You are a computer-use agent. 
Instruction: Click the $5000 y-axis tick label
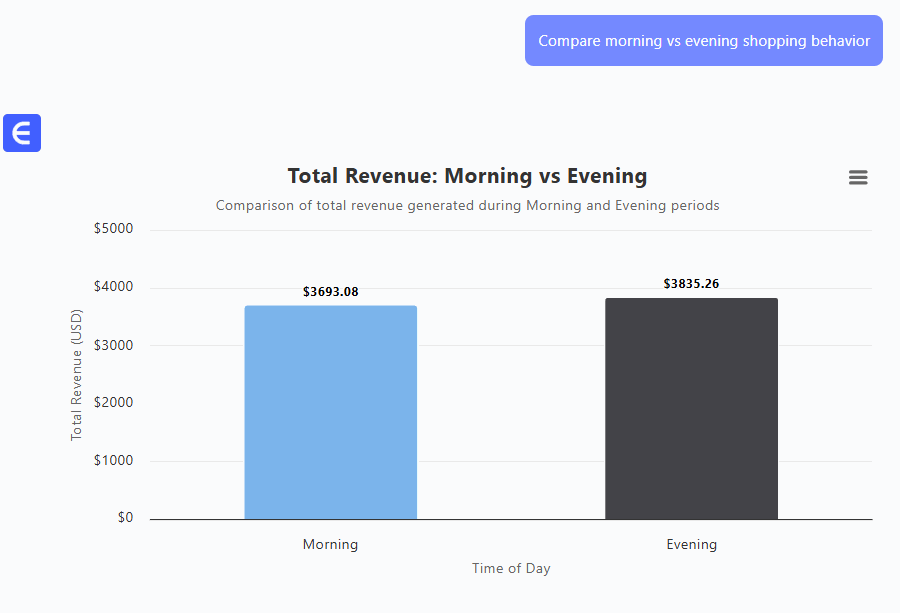113,229
